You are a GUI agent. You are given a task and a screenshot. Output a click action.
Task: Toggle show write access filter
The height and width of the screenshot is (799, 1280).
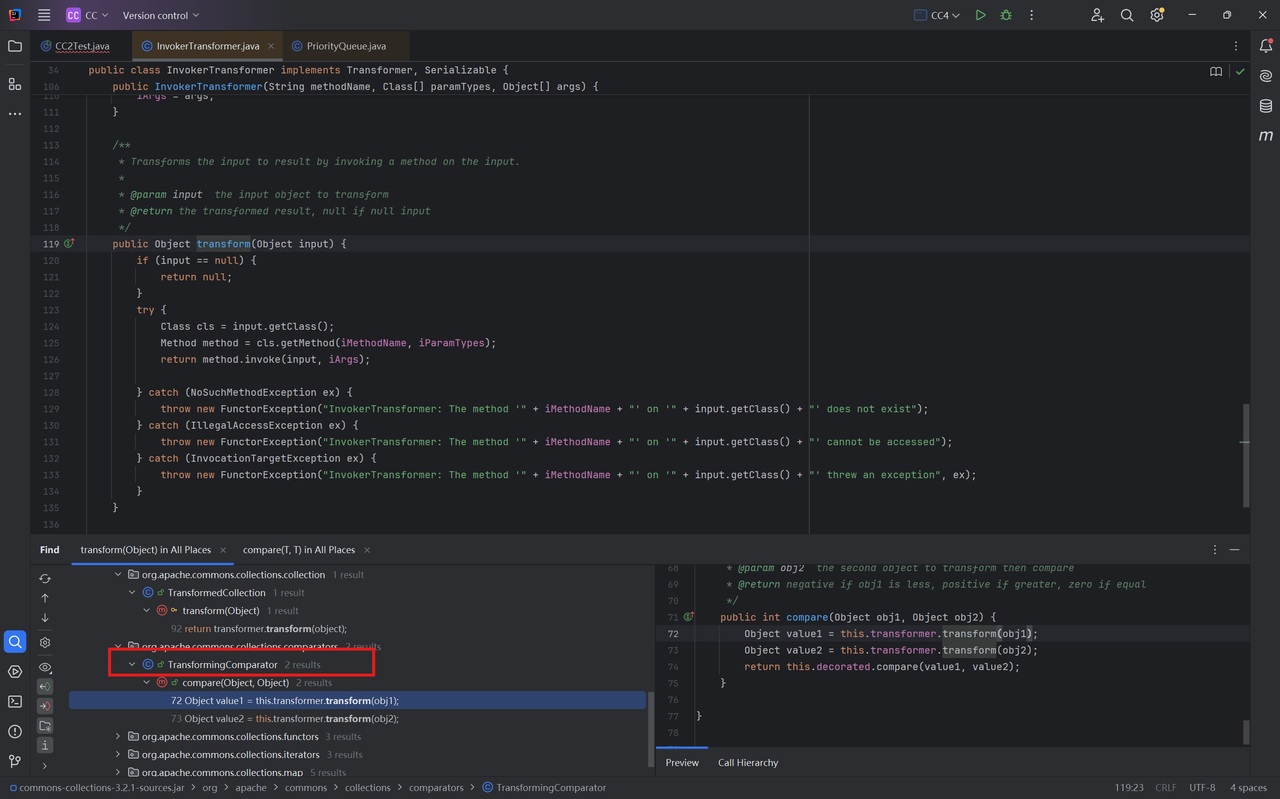pyautogui.click(x=45, y=706)
